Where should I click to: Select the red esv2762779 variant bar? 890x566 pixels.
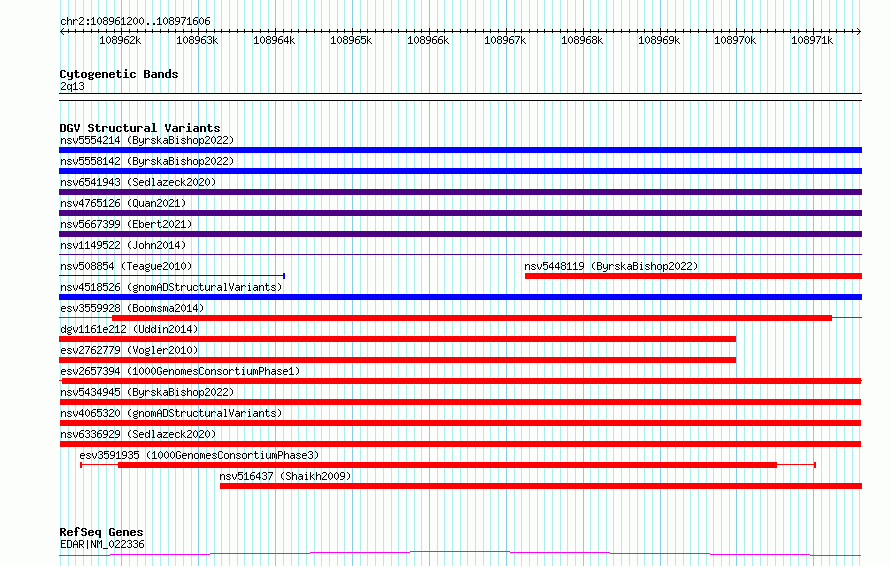coord(397,360)
